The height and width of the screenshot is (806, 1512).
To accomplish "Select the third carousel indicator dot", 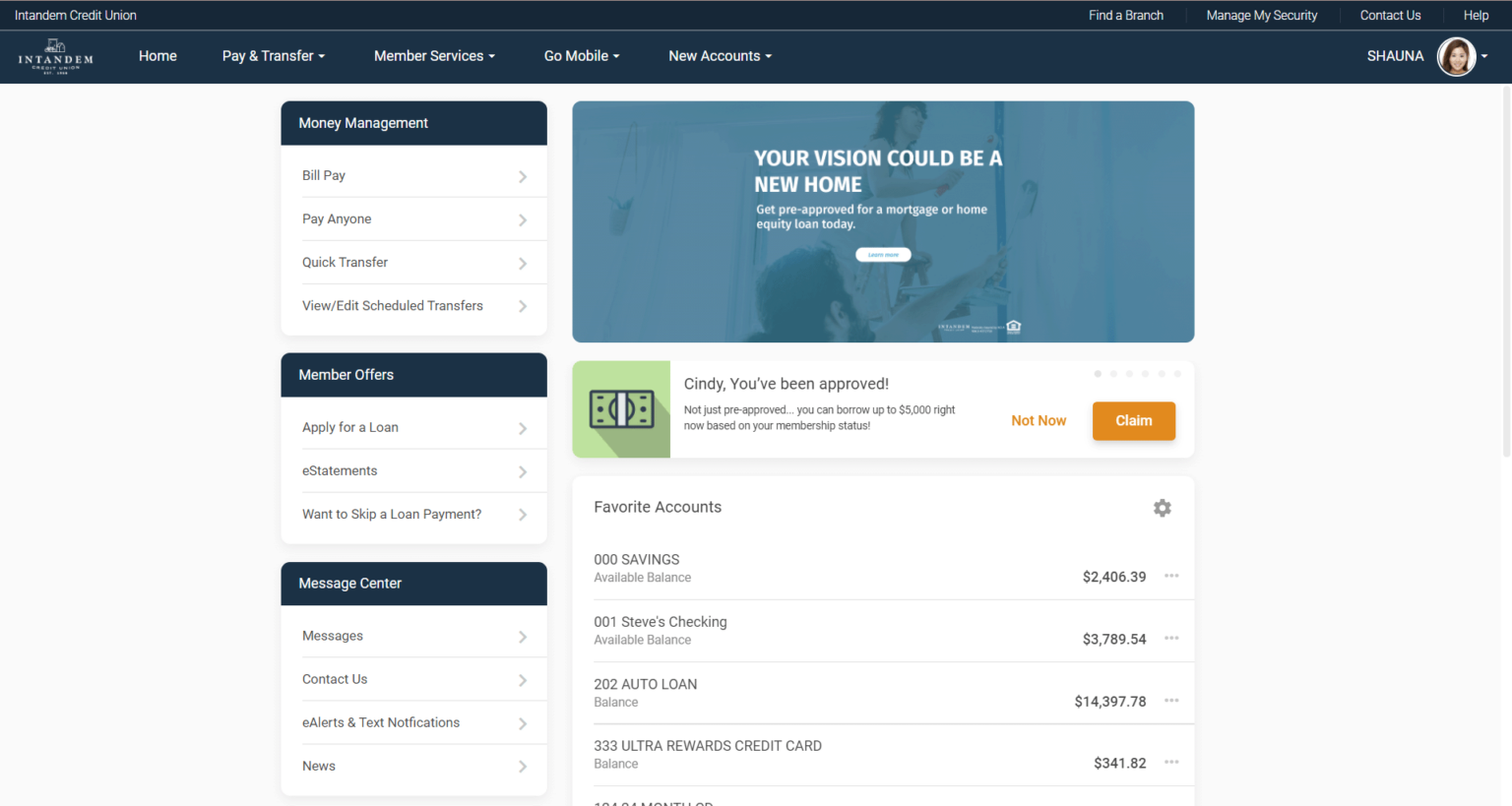I will [x=1129, y=374].
